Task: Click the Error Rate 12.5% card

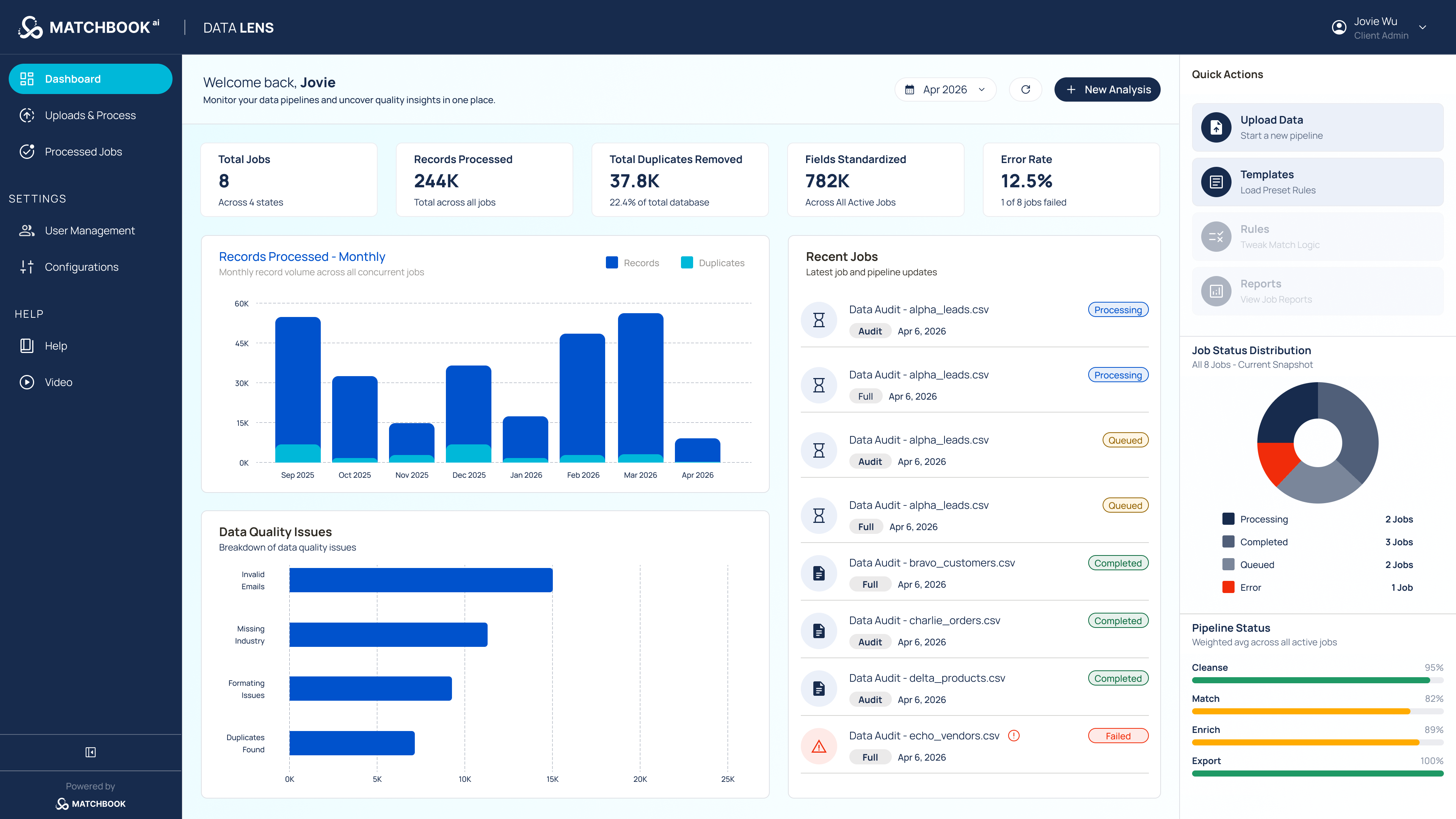Action: tap(1071, 180)
